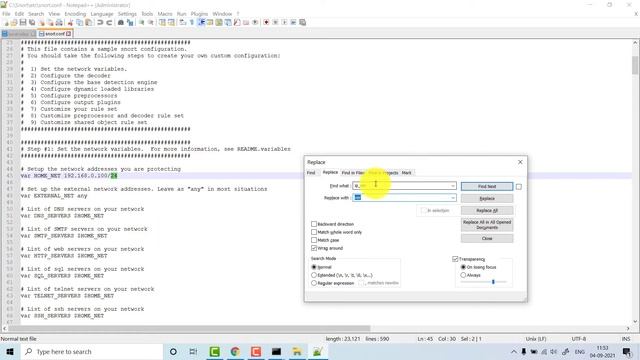
Task: Enable the Match case checkbox
Action: pos(314,240)
